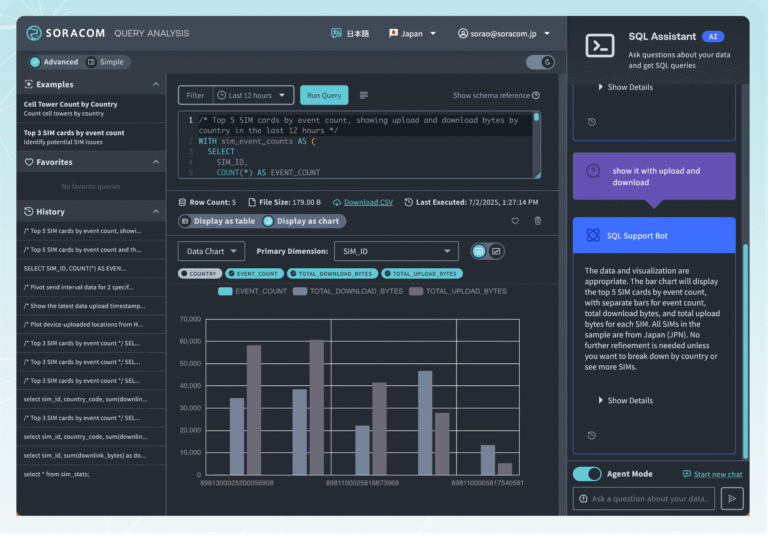768x535 pixels.
Task: Open Top 3 SIM cards by event count example
Action: 91,137
